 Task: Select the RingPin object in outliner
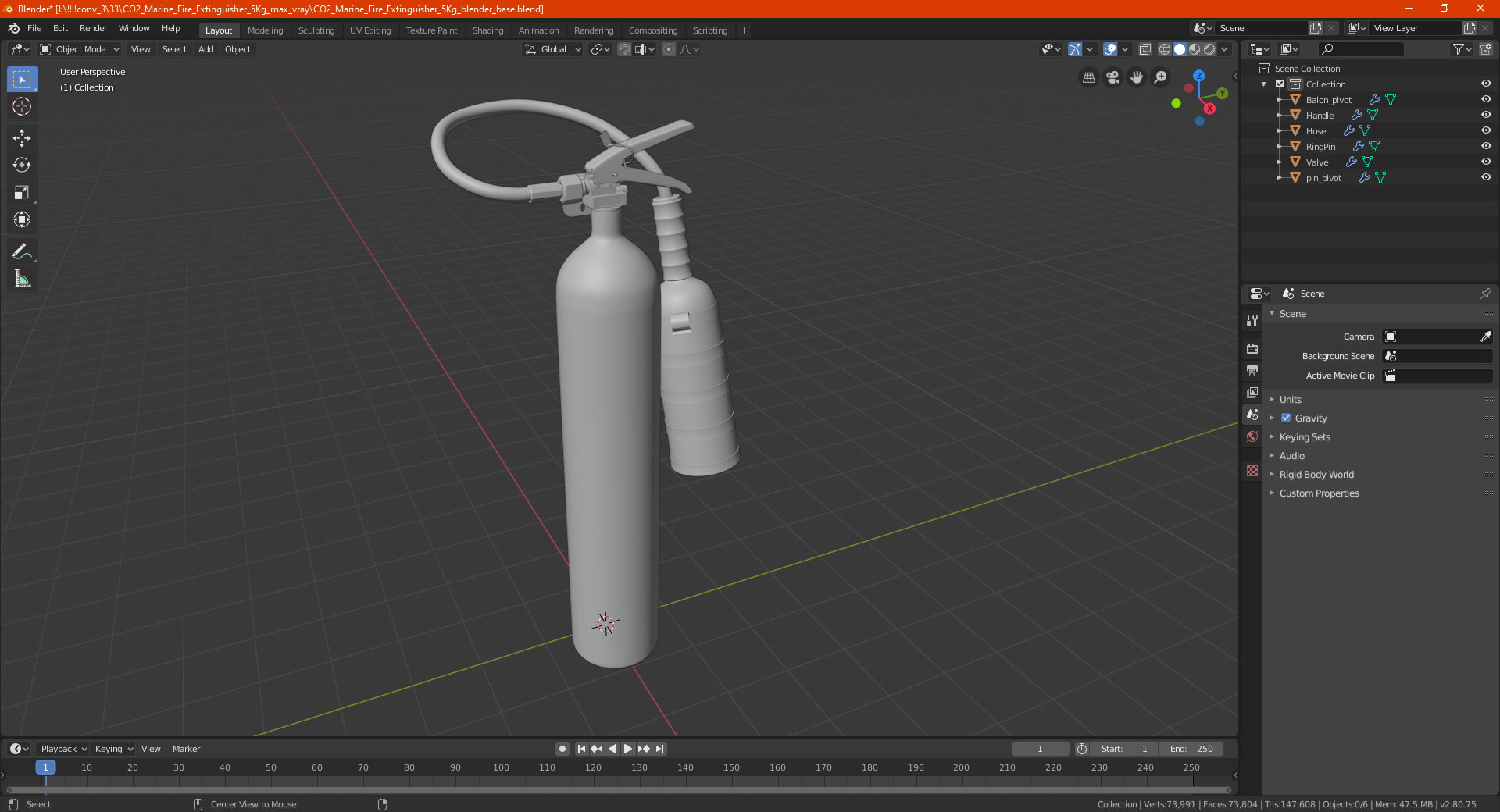pos(1320,147)
